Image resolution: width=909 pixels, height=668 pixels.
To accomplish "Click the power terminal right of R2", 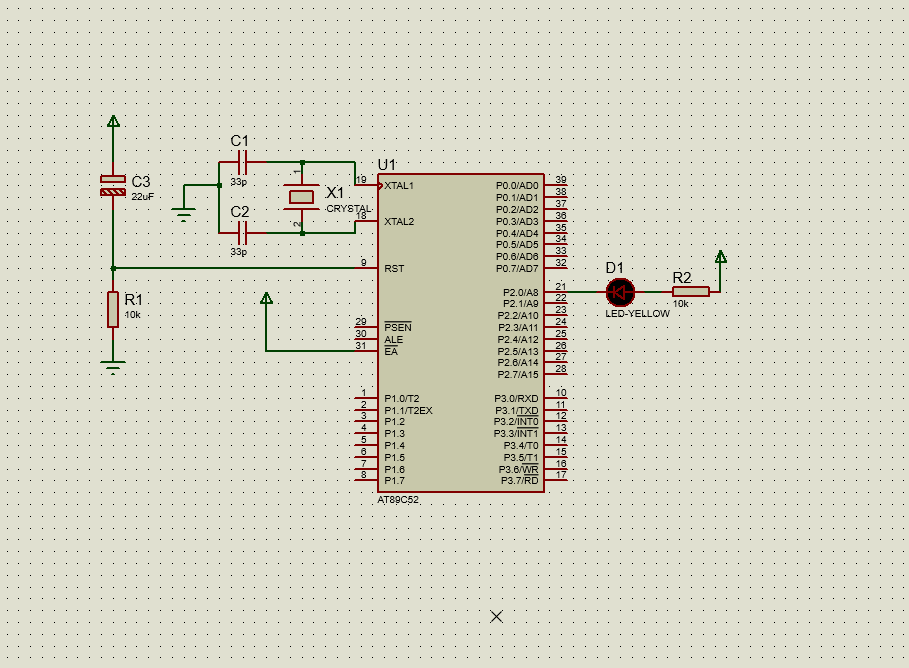I will [721, 256].
